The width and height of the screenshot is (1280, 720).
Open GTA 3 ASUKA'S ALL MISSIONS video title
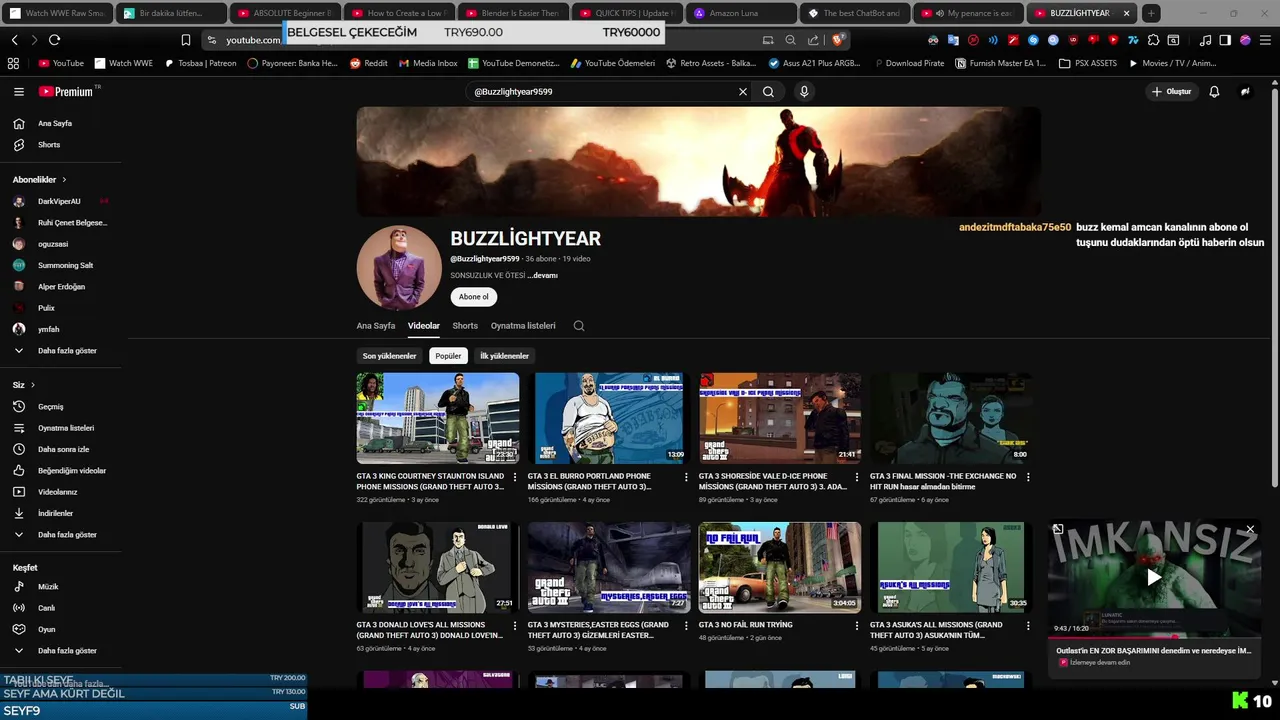936,630
